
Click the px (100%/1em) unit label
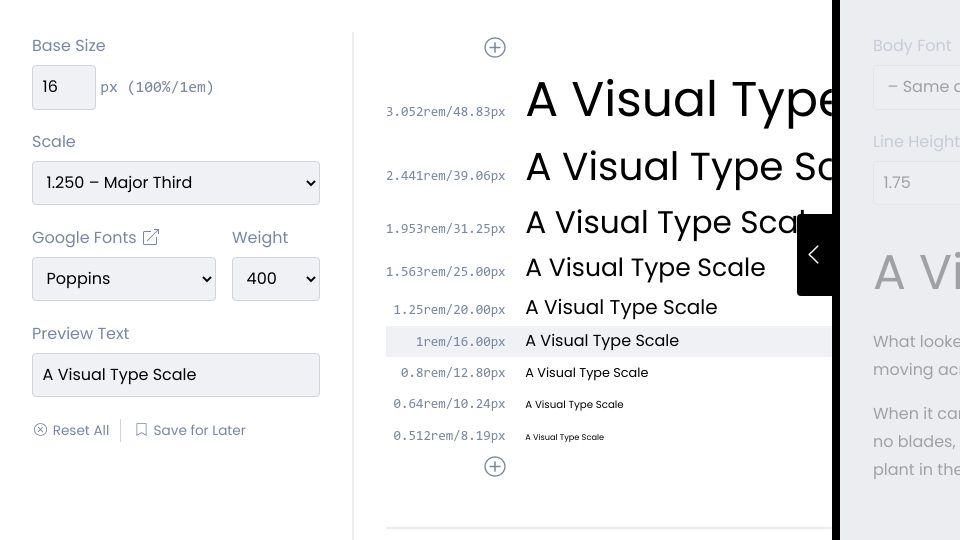click(157, 88)
